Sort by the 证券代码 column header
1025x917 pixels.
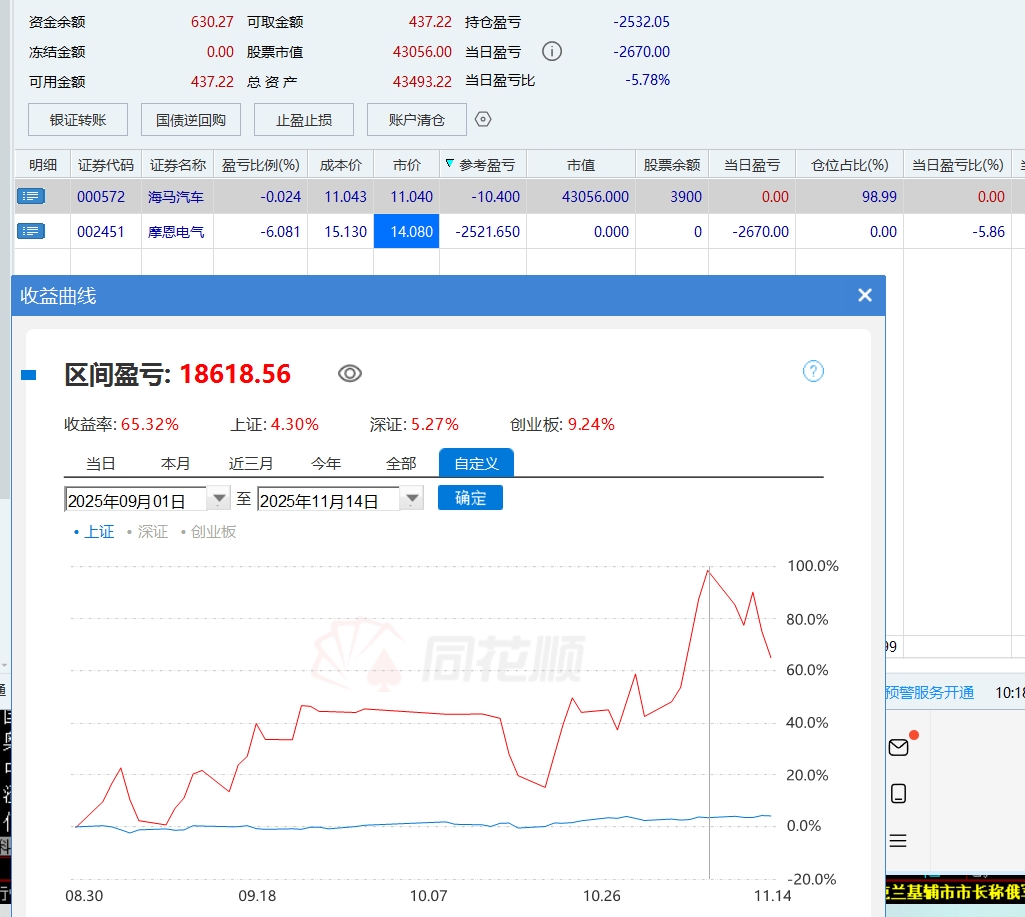click(105, 165)
